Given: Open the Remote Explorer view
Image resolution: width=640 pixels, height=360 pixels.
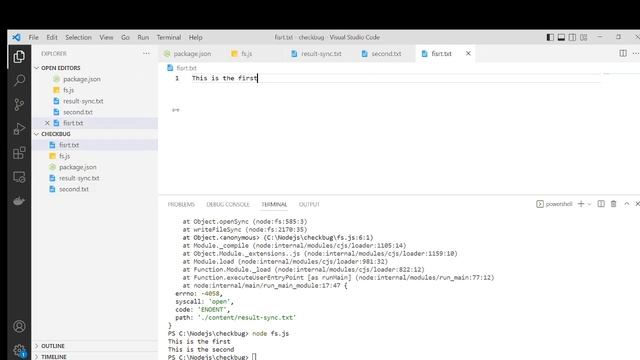Looking at the screenshot, I should (x=19, y=177).
